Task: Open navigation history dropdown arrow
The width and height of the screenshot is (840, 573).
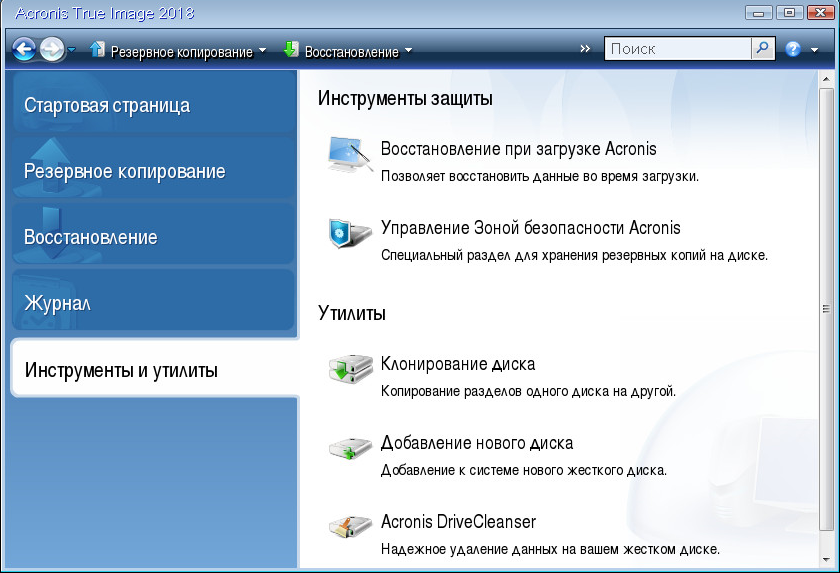Action: click(72, 50)
